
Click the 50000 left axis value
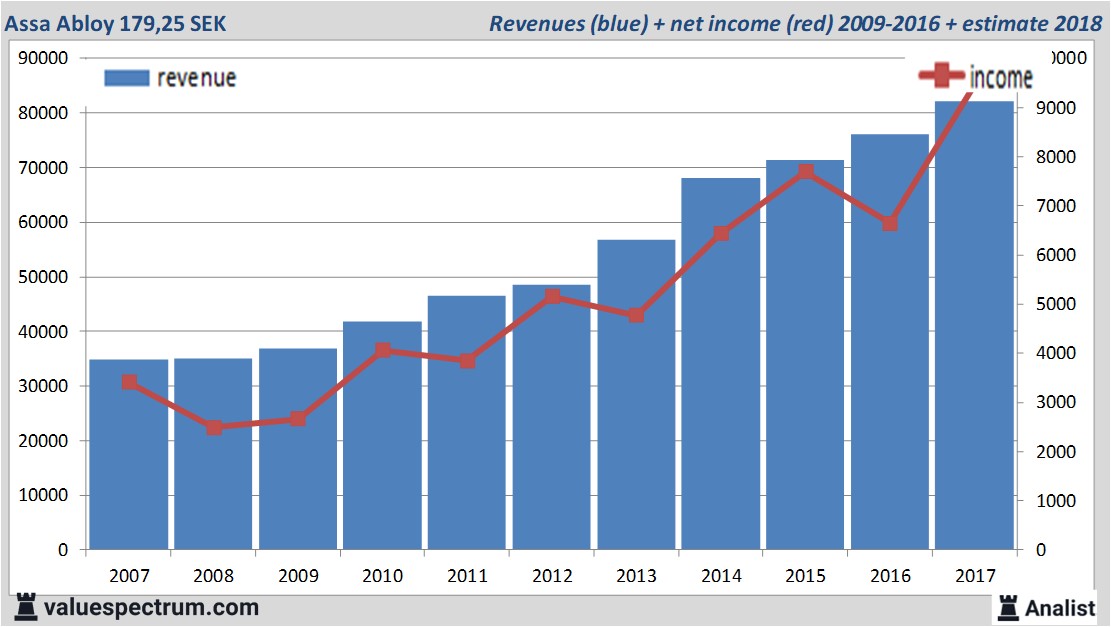click(x=43, y=277)
